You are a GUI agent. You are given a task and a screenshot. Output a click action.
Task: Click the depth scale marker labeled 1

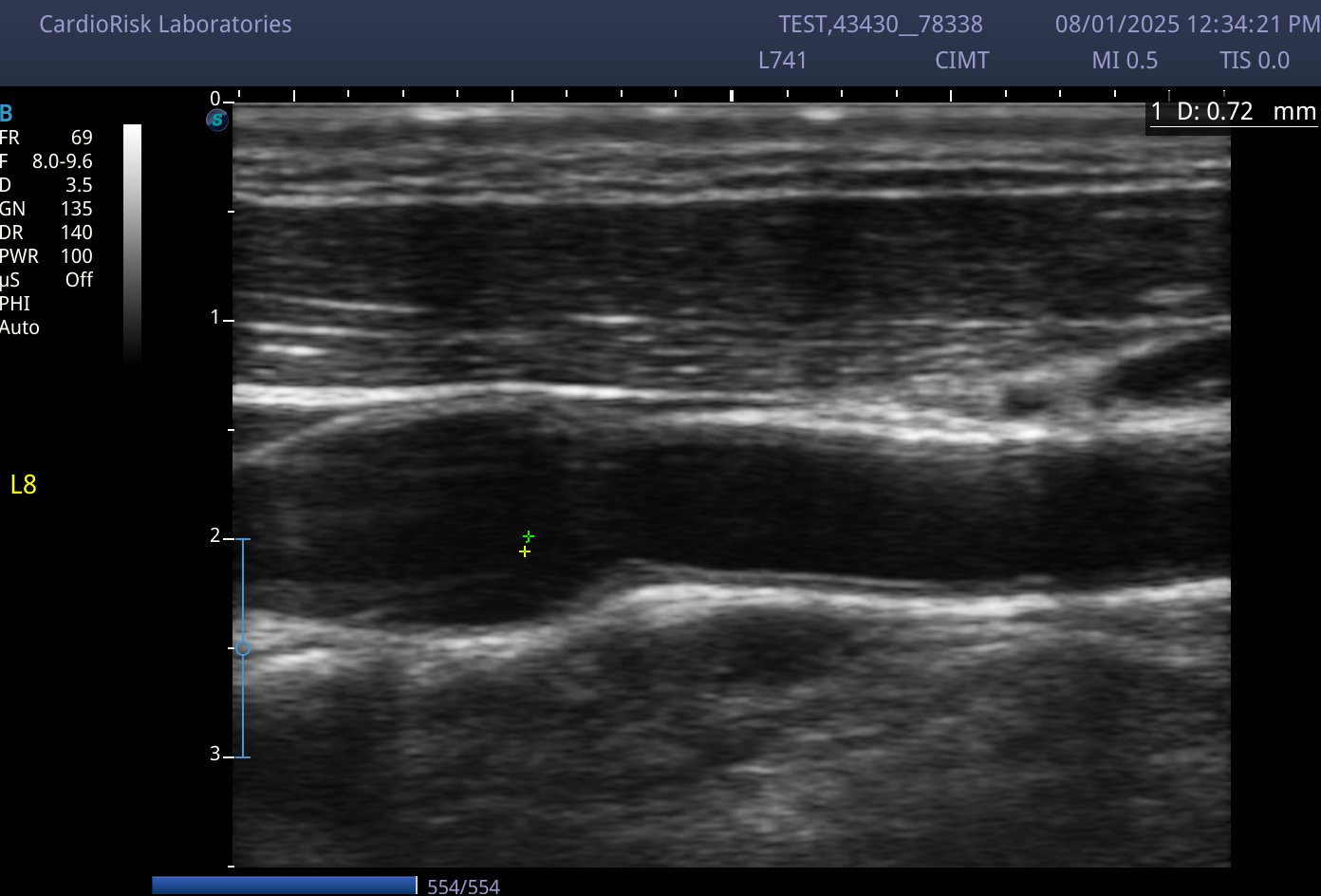[x=215, y=317]
